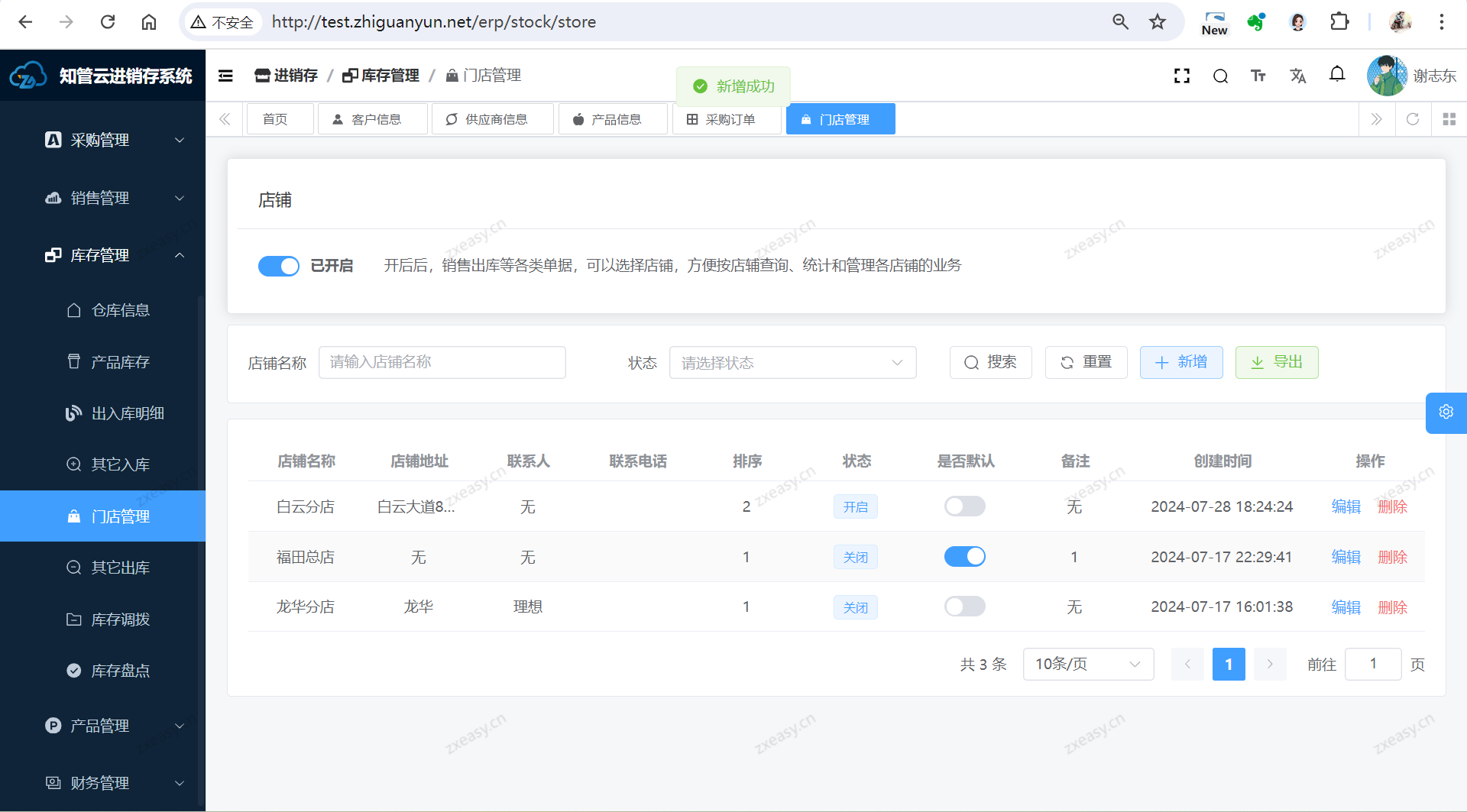
Task: Open font size adjustment icon
Action: click(1258, 76)
